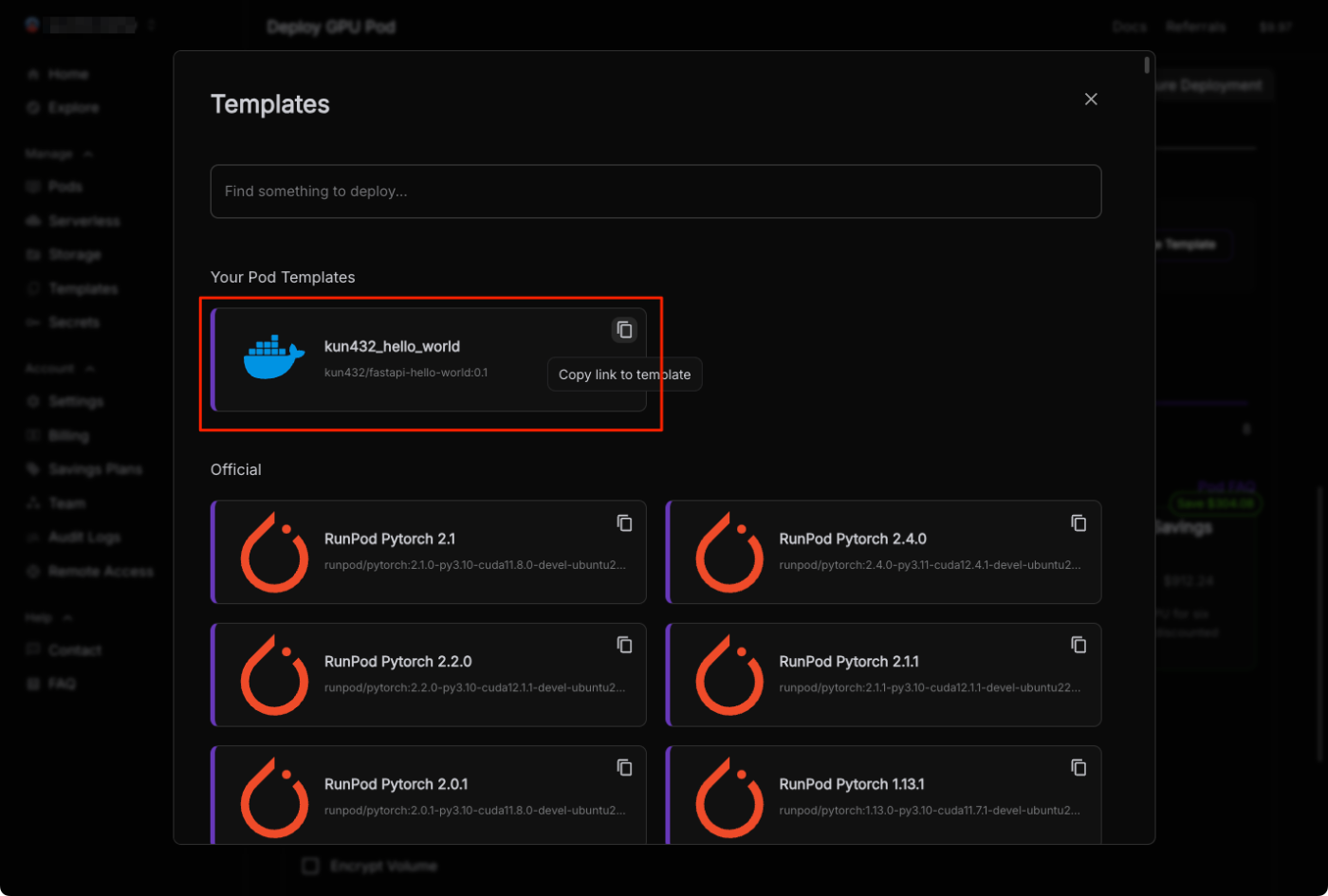Collapse the Help section in sidebar
Viewport: 1328px width, 896px height.
tap(49, 617)
